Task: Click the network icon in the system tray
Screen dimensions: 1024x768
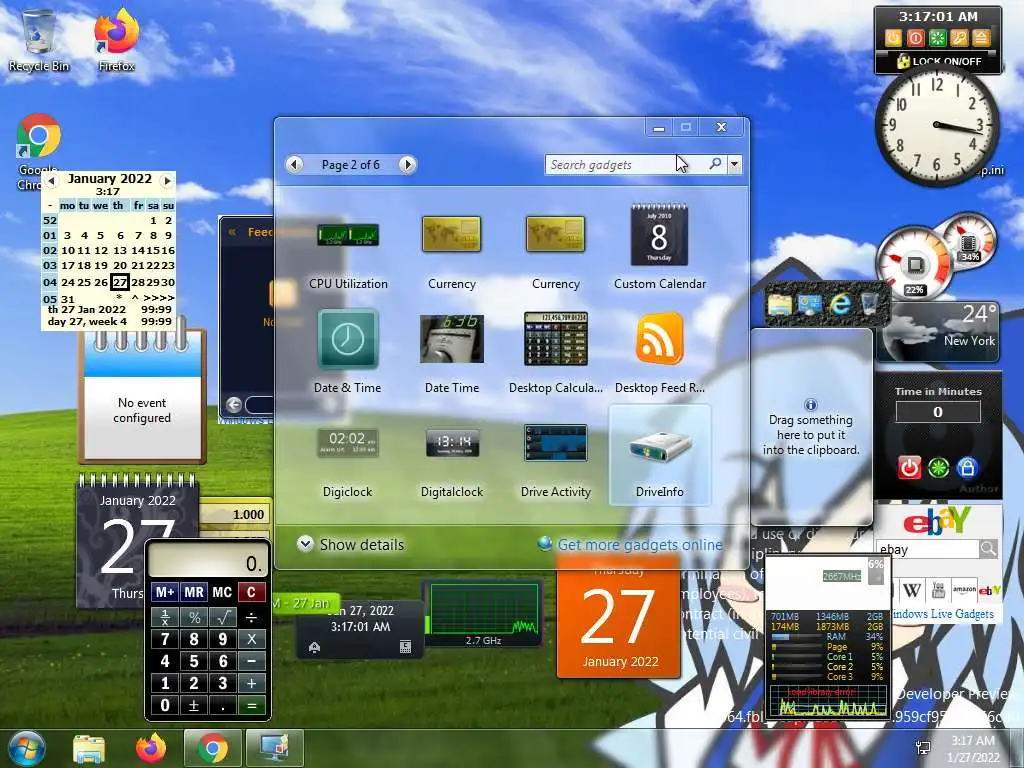Action: tap(923, 748)
